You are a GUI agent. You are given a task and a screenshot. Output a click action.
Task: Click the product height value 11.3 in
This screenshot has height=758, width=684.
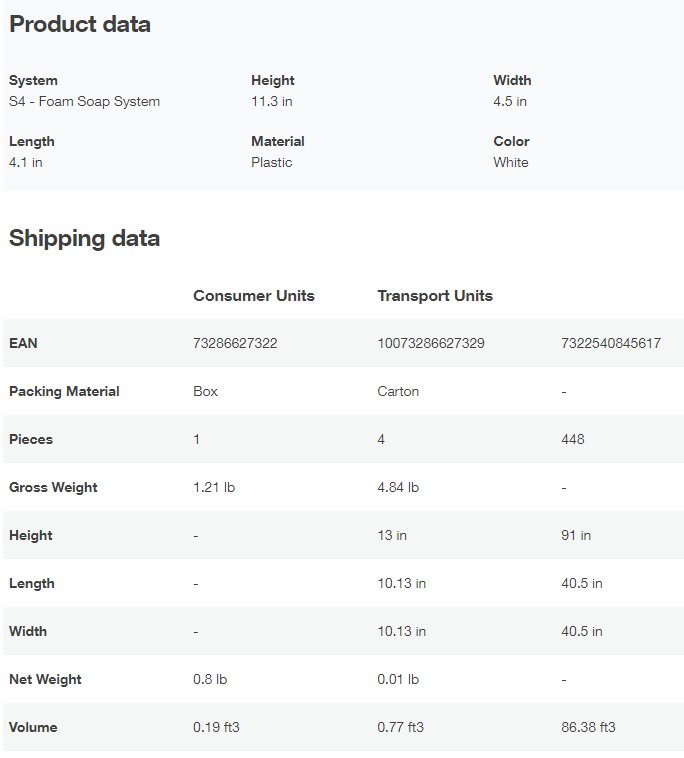pos(270,101)
